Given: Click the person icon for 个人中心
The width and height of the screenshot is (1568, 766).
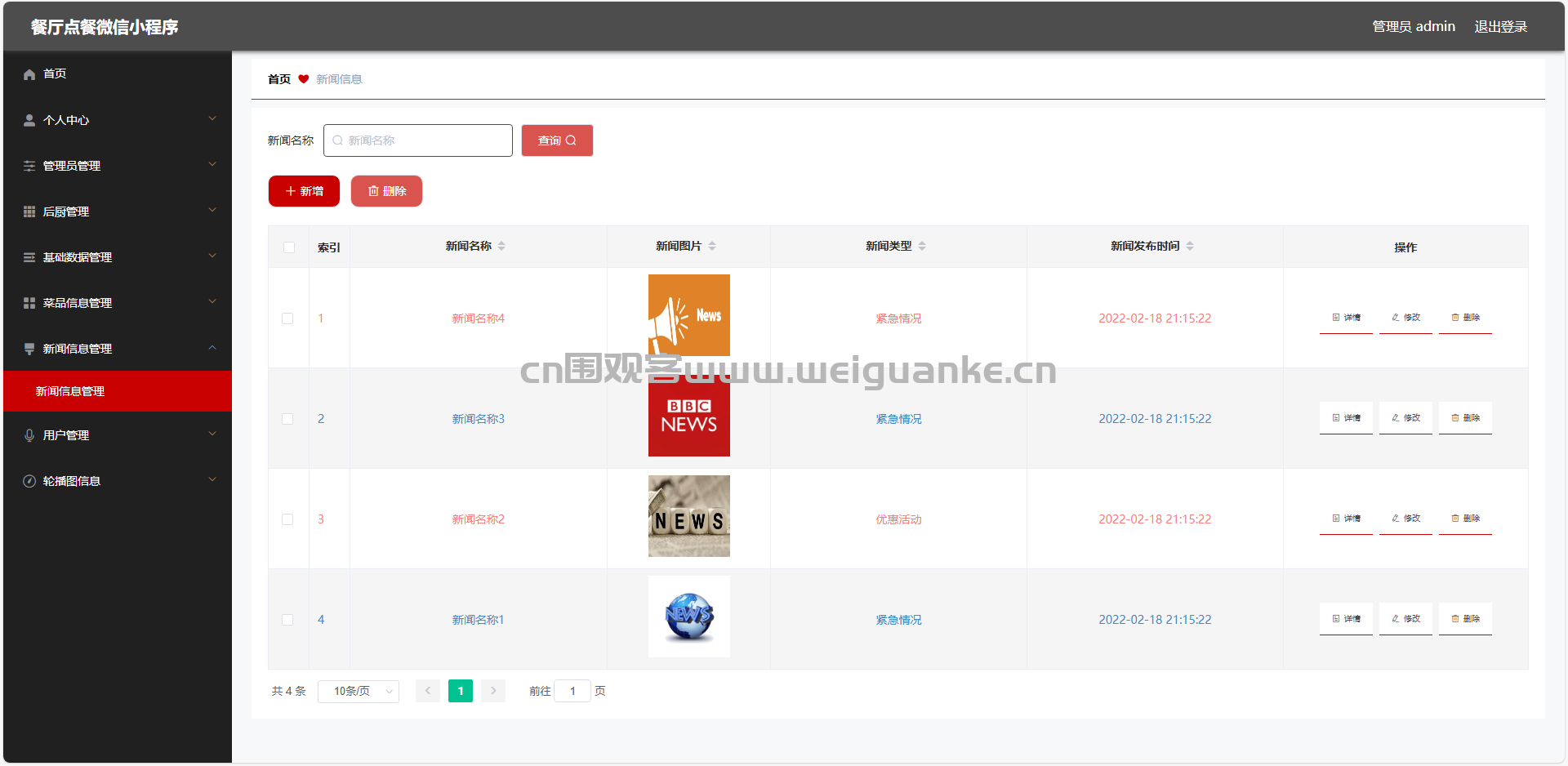Looking at the screenshot, I should pos(29,120).
